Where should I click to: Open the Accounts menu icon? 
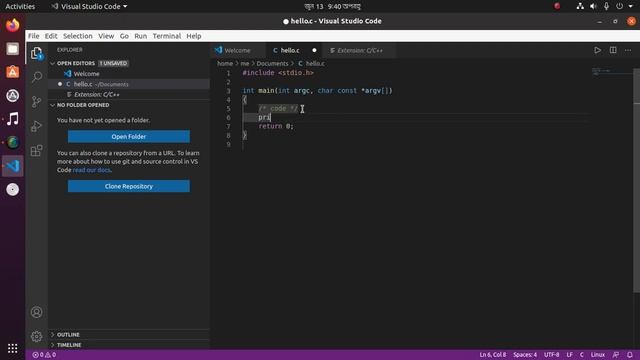pyautogui.click(x=36, y=312)
